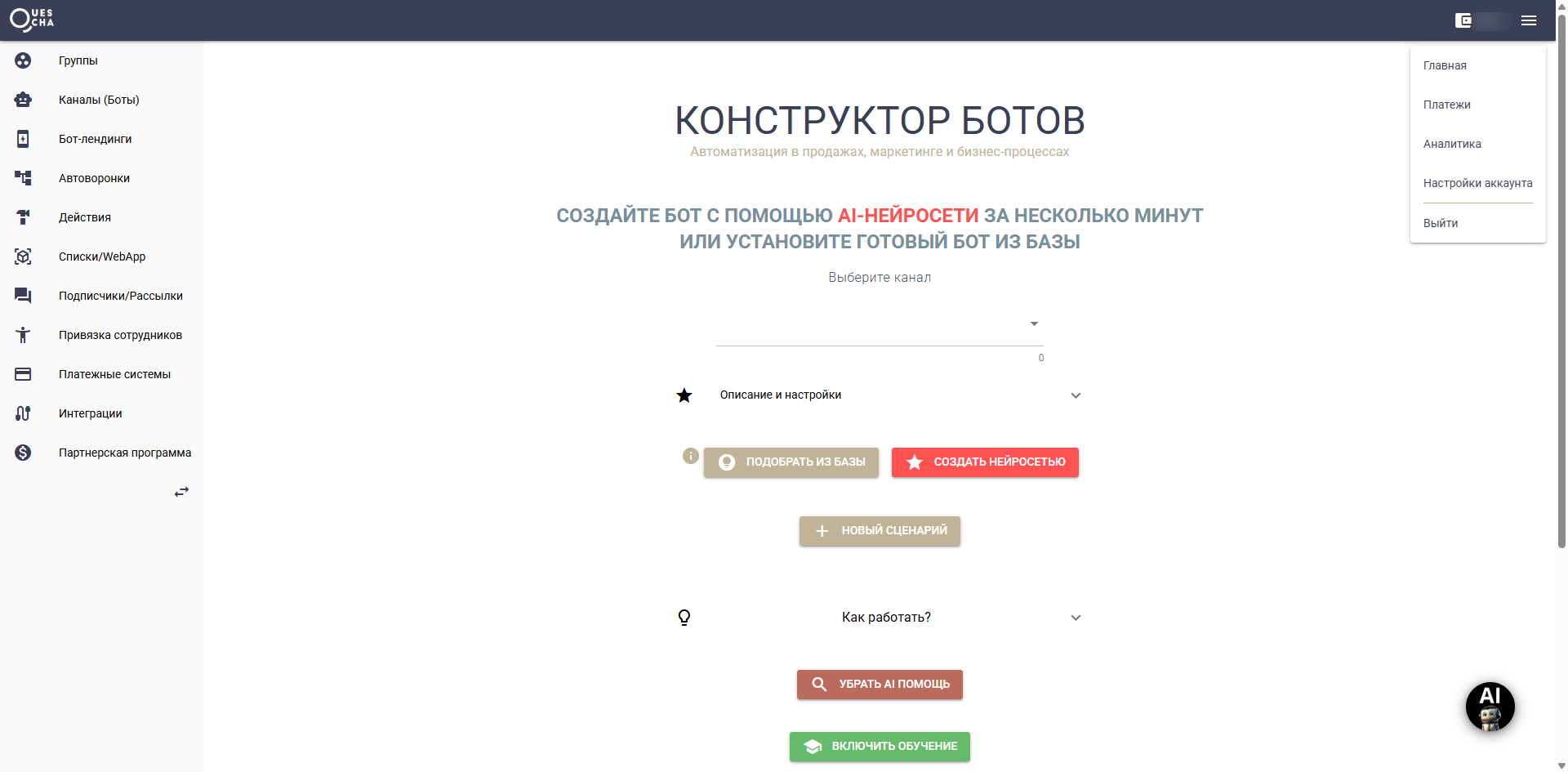Click the Списки/WebApp scan icon
Viewport: 1568px width, 772px height.
point(22,257)
